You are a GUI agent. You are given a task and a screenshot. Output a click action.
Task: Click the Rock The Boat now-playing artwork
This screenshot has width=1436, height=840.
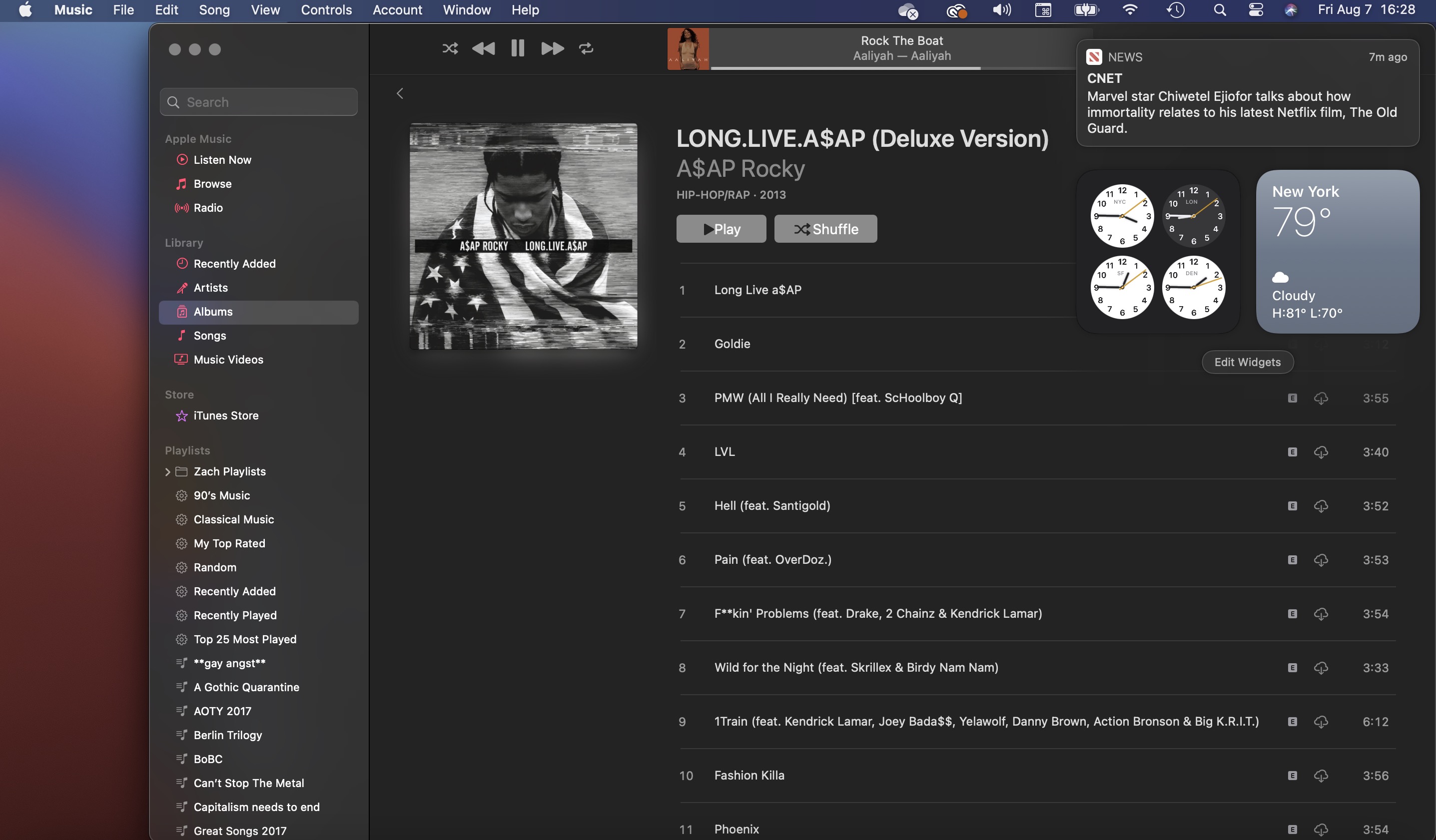689,49
